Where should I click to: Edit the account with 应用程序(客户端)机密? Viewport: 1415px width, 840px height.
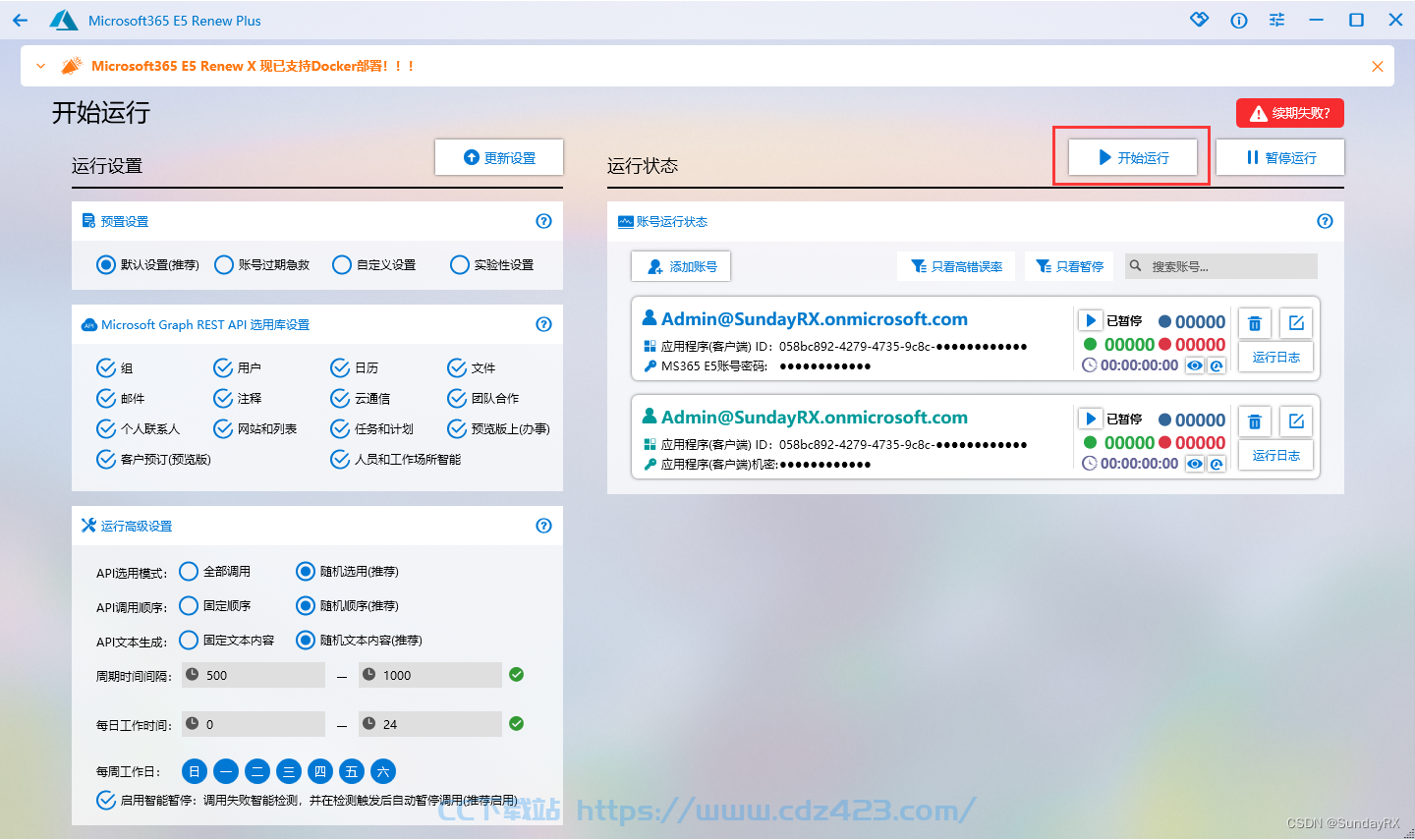pos(1296,421)
